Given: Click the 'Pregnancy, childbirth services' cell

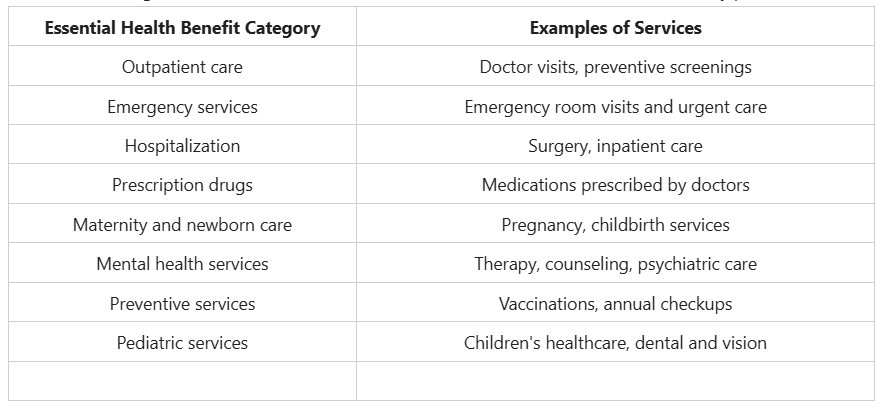Looking at the screenshot, I should pyautogui.click(x=615, y=225).
